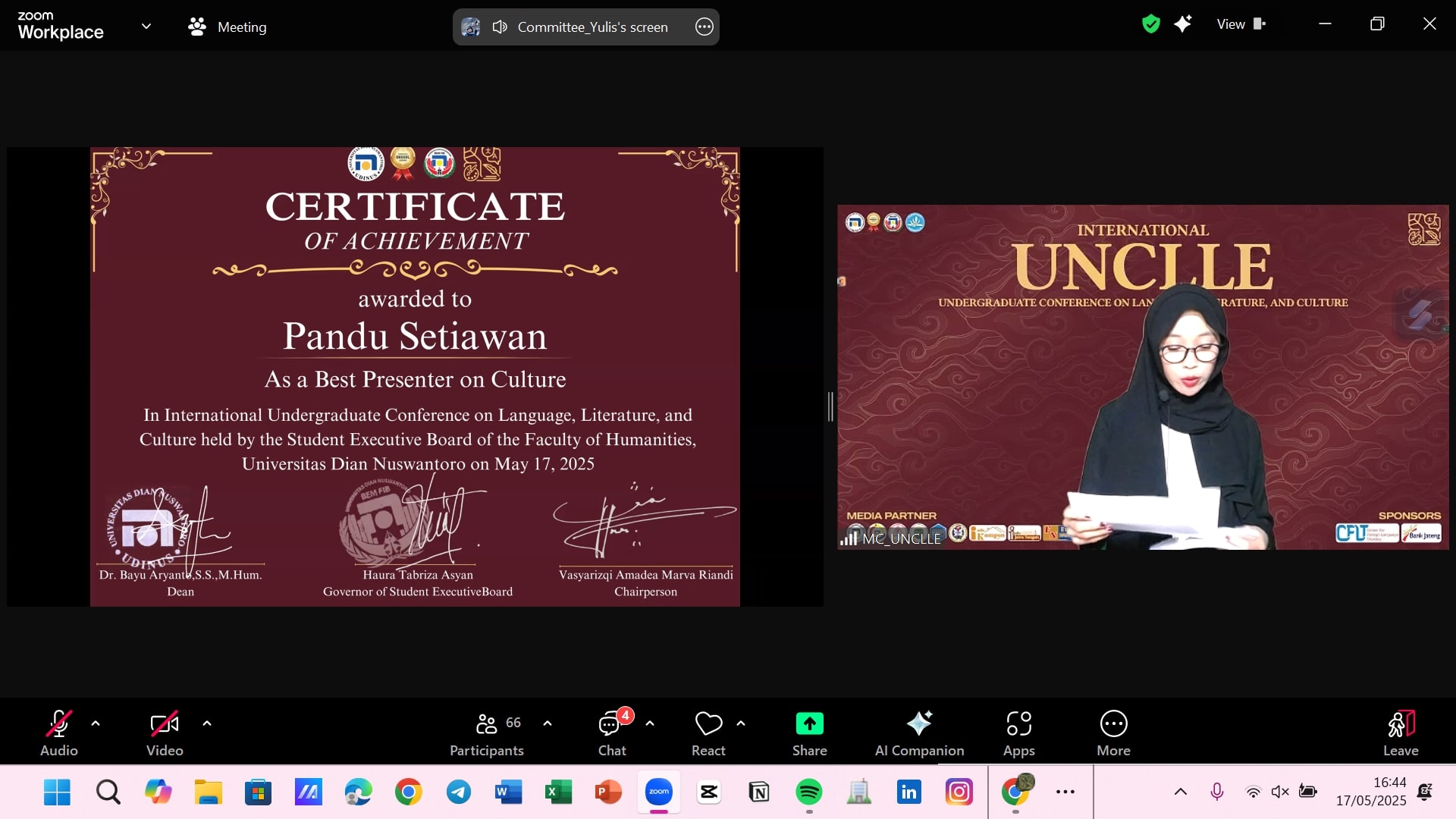Click the Zoom icon in taskbar
This screenshot has height=819, width=1456.
658,792
